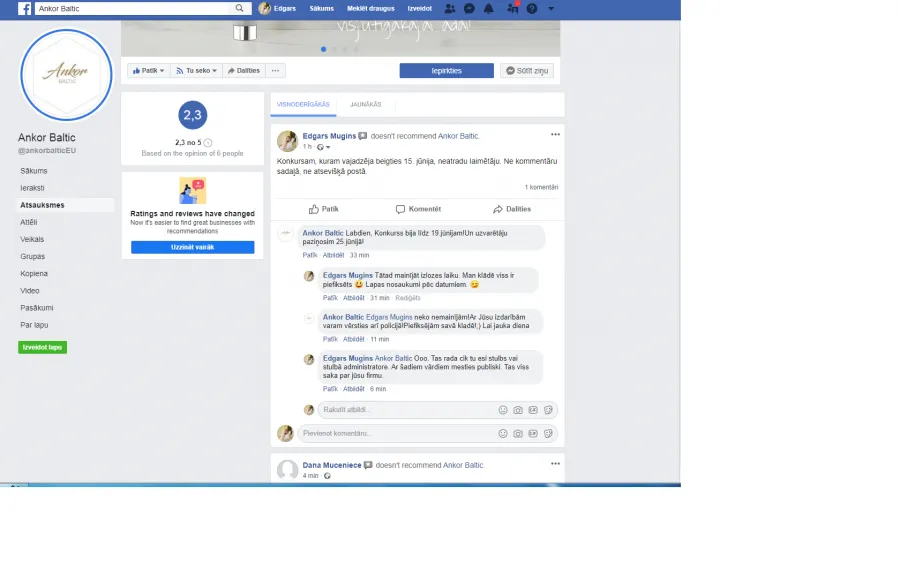Click the sticker icon in reply field
Screen dimensions: 900x562
[548, 410]
